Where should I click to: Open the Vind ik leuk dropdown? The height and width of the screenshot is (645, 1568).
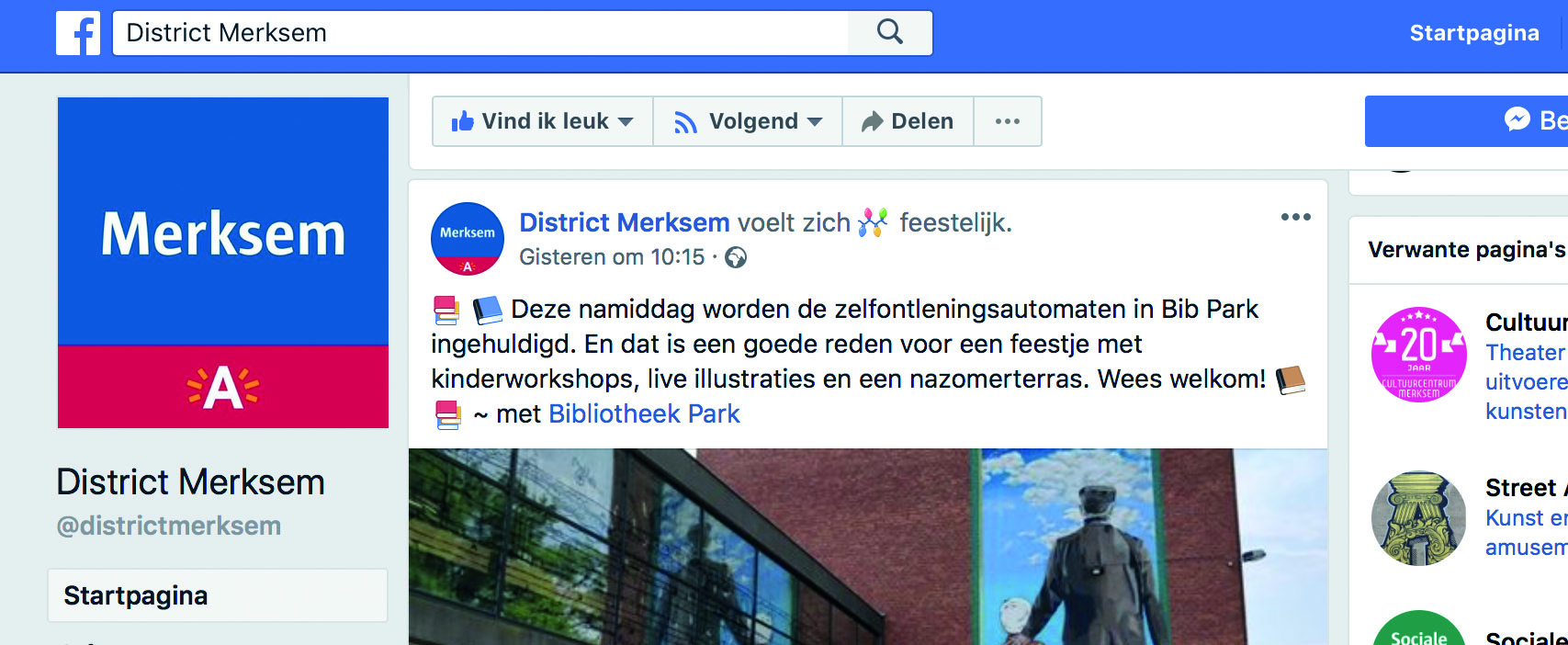pyautogui.click(x=543, y=121)
